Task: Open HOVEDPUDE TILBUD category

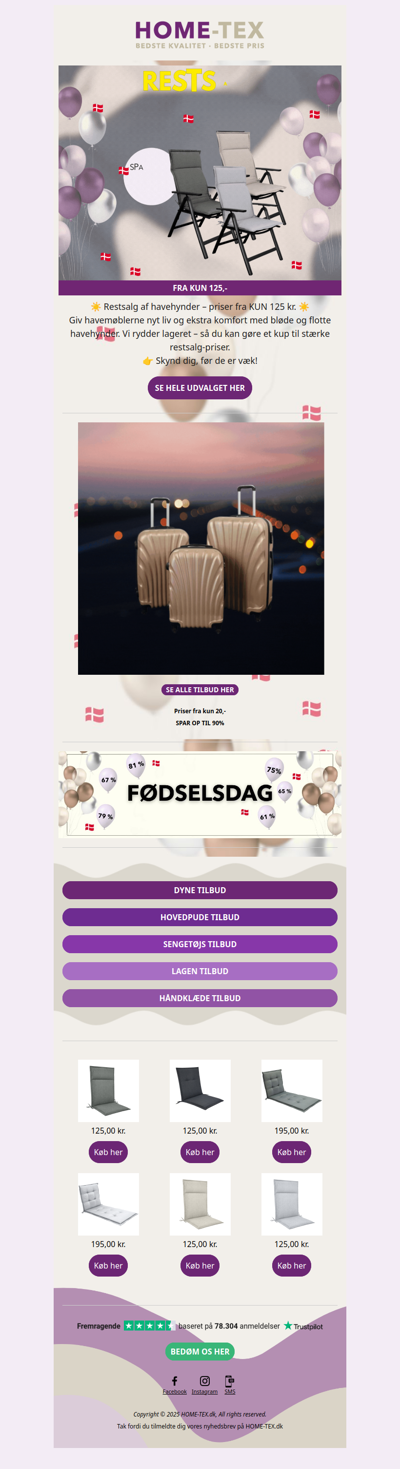Action: pos(200,917)
